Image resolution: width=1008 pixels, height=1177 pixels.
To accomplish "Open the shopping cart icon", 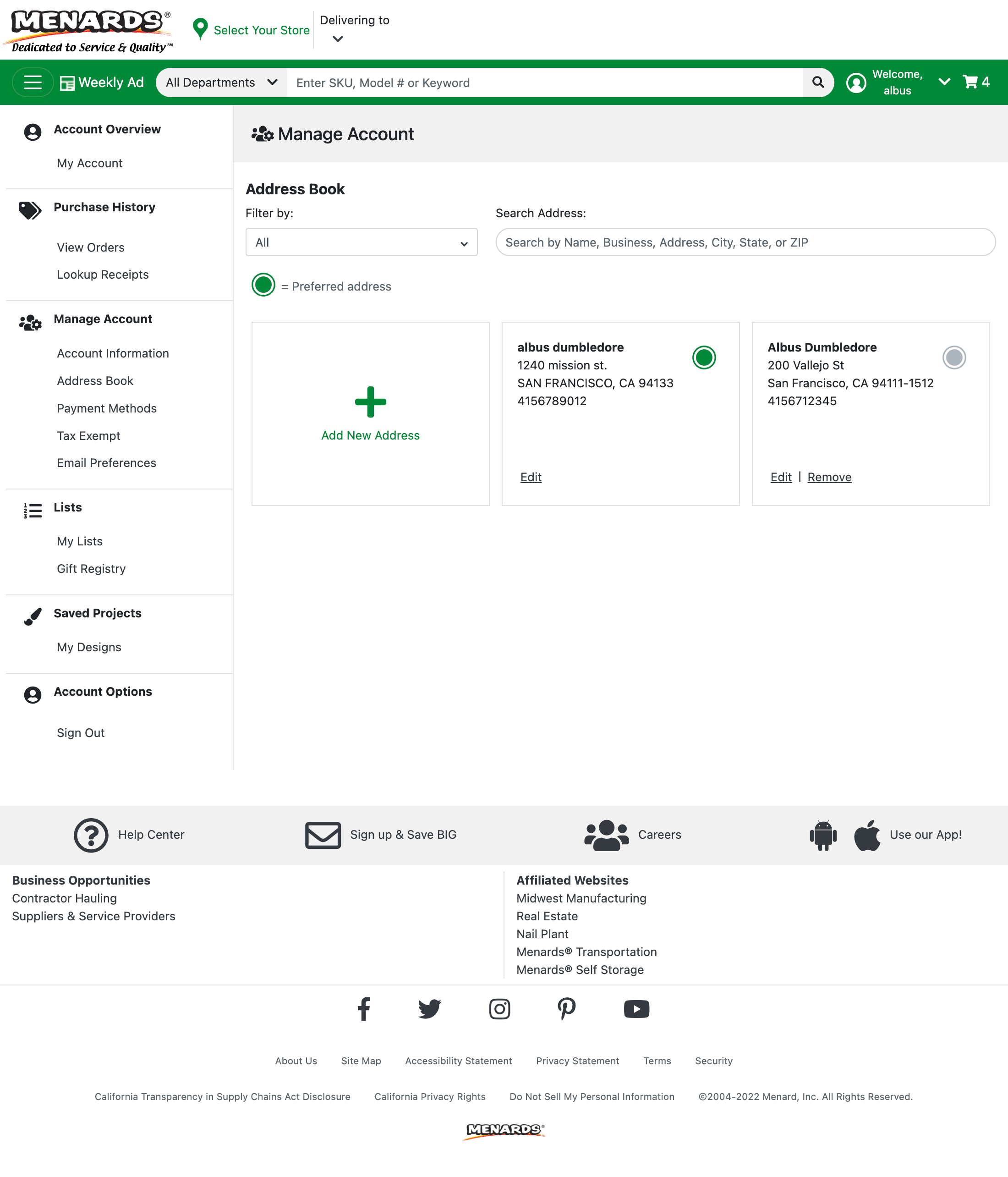I will 970,82.
